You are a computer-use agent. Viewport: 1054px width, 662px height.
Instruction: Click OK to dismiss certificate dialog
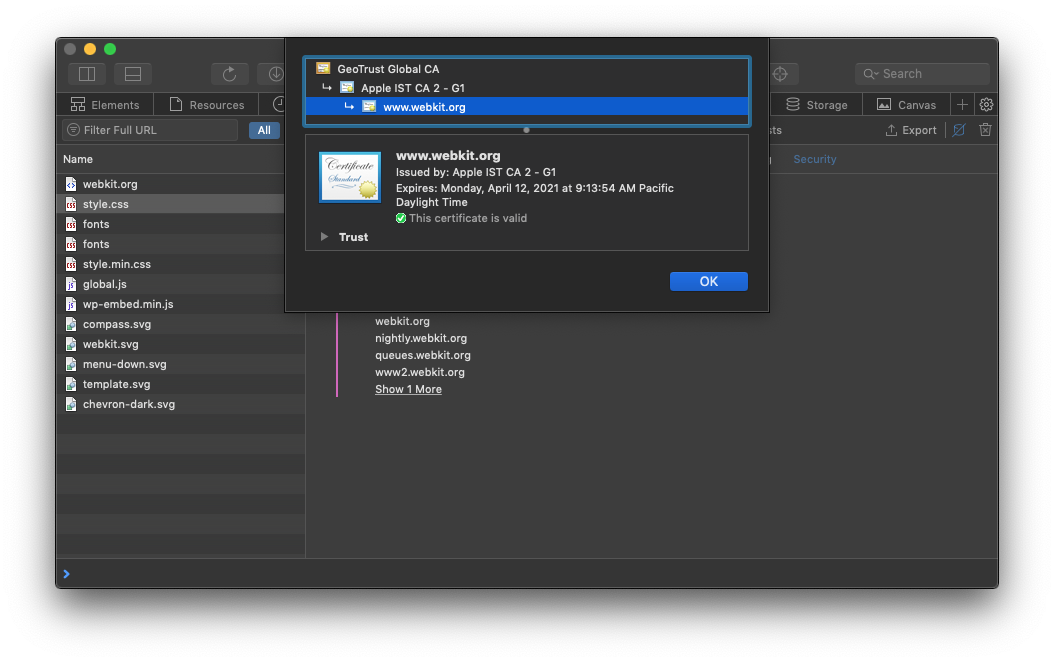(708, 282)
